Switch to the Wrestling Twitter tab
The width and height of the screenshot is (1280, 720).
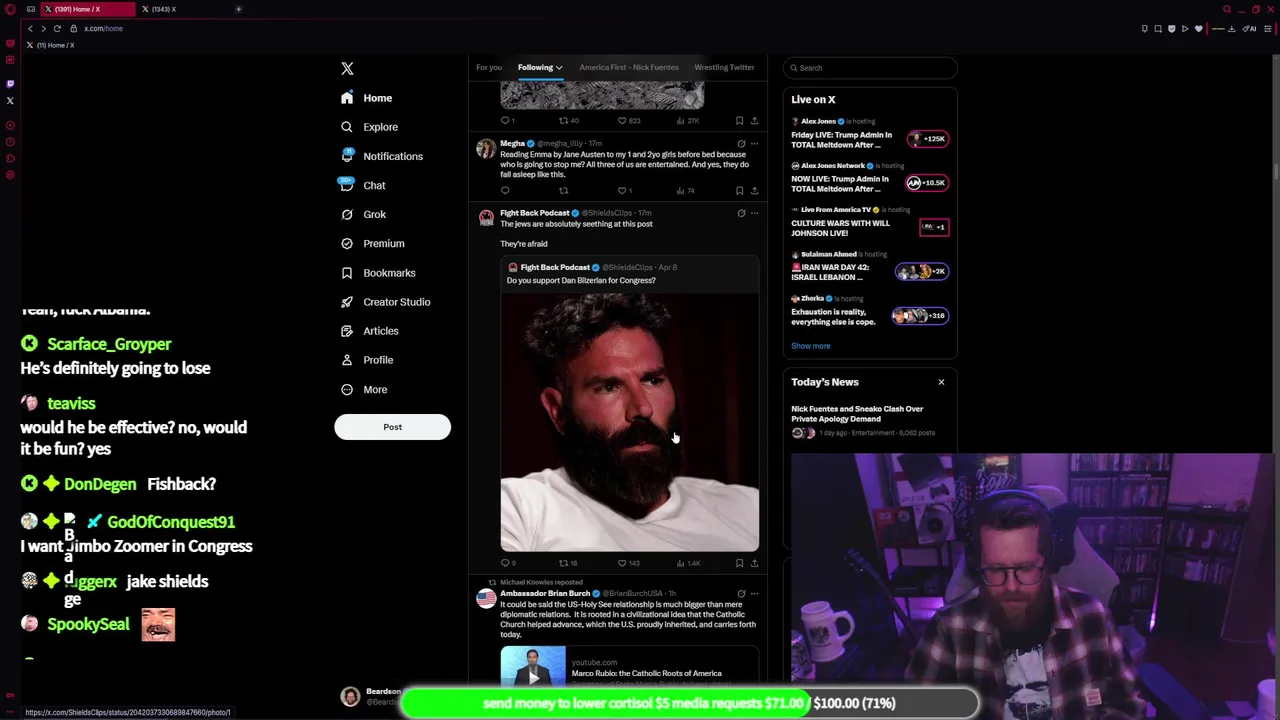[x=724, y=67]
